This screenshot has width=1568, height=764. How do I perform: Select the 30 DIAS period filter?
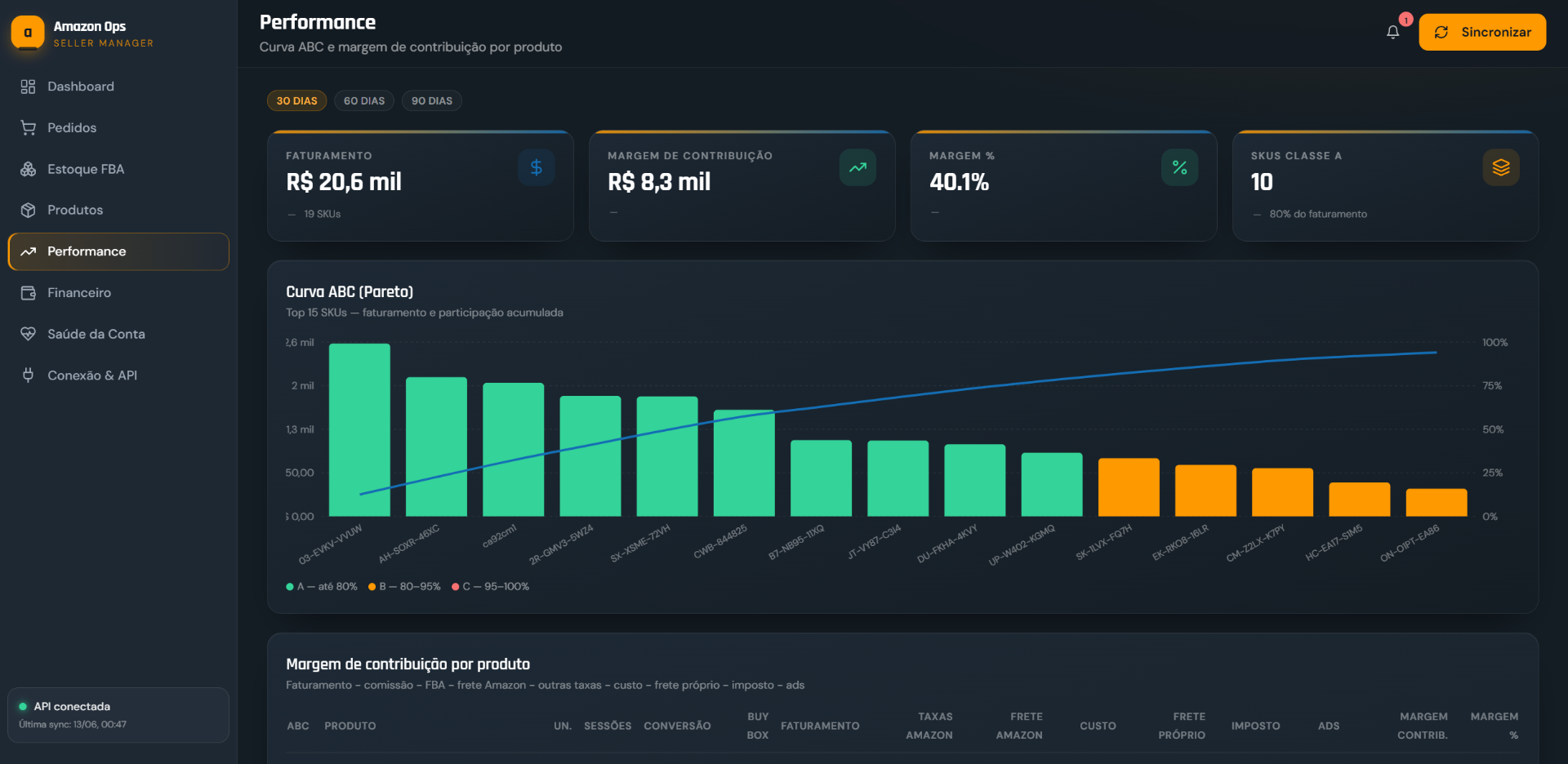click(x=296, y=100)
